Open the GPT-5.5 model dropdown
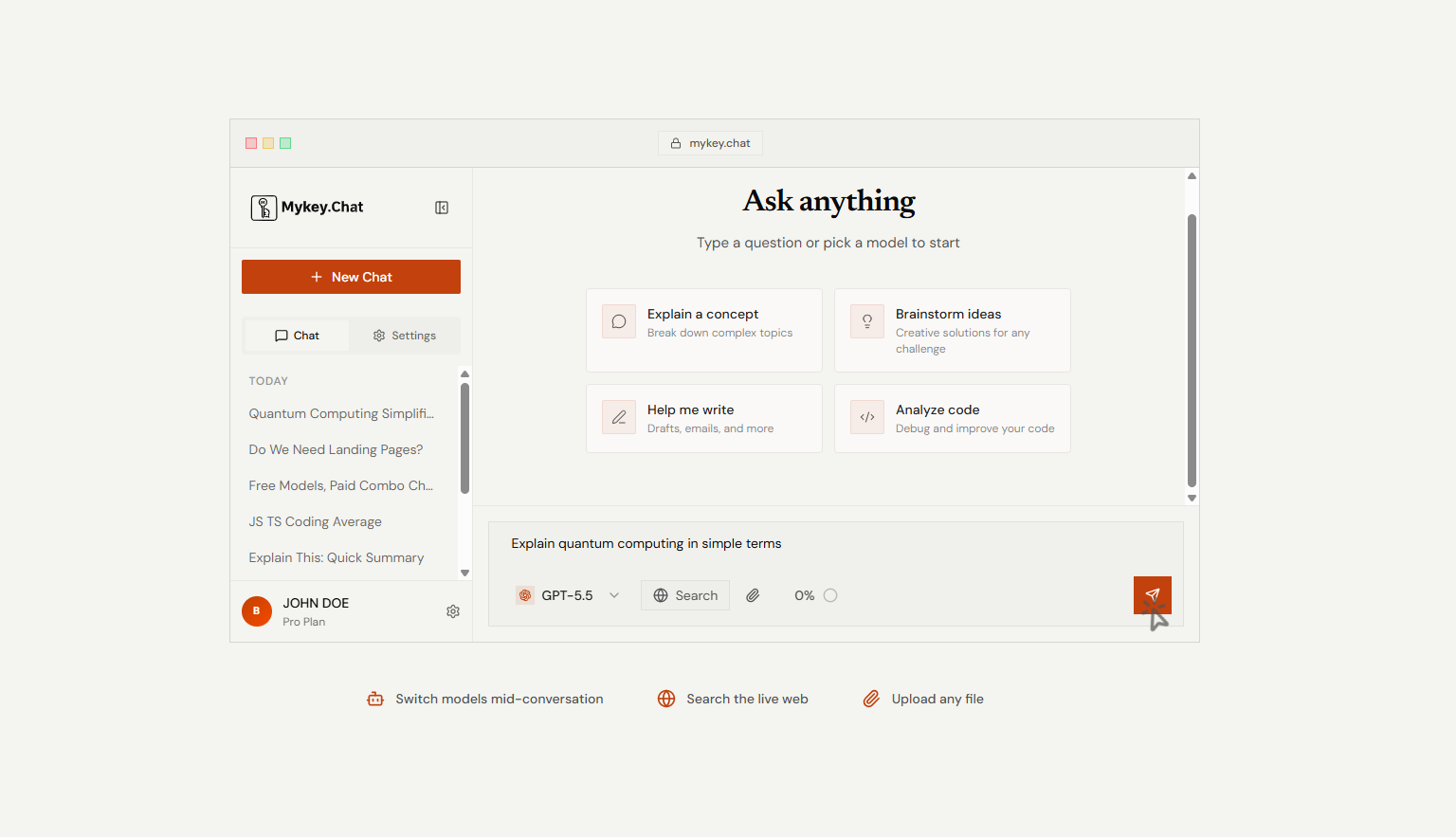1456x837 pixels. click(x=568, y=595)
